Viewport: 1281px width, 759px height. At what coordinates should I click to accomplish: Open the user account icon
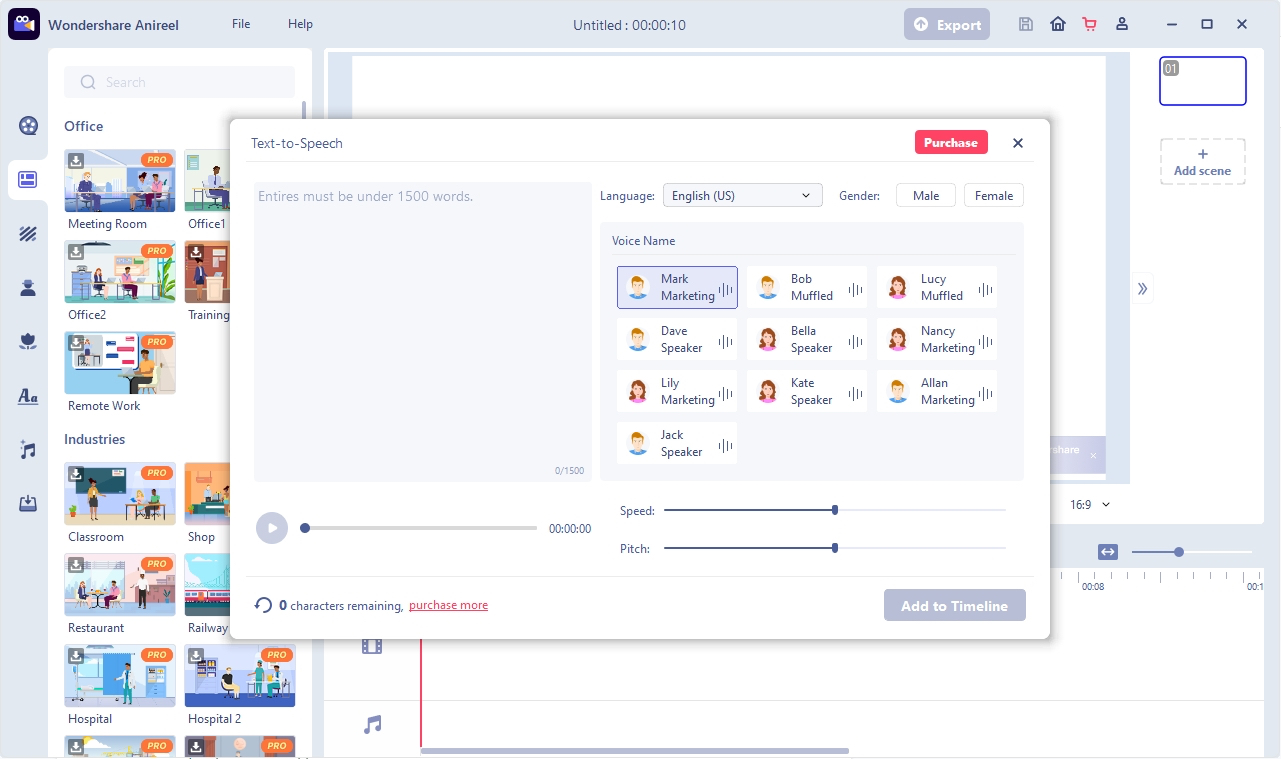coord(1122,24)
